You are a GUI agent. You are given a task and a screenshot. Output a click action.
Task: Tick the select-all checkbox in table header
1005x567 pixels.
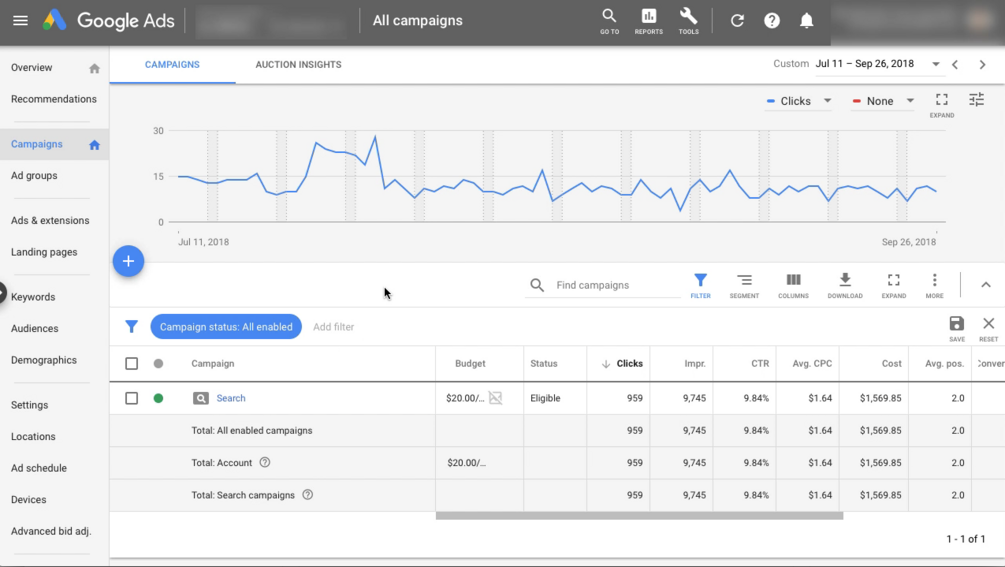tap(131, 363)
